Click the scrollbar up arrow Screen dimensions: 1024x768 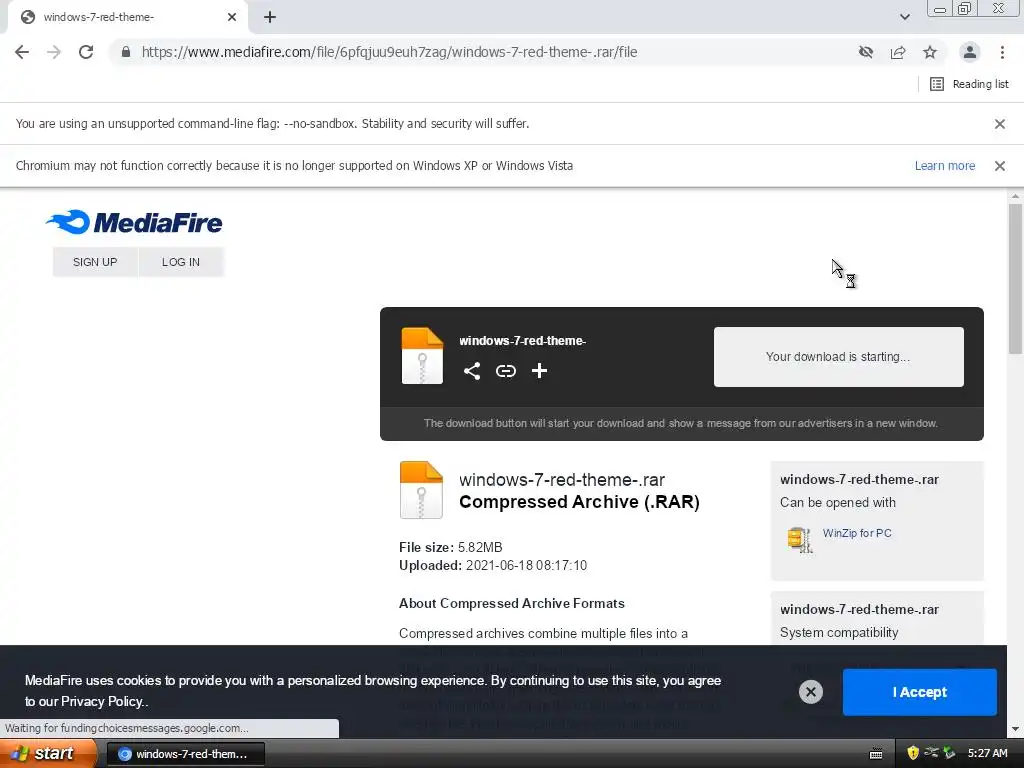pyautogui.click(x=1015, y=196)
